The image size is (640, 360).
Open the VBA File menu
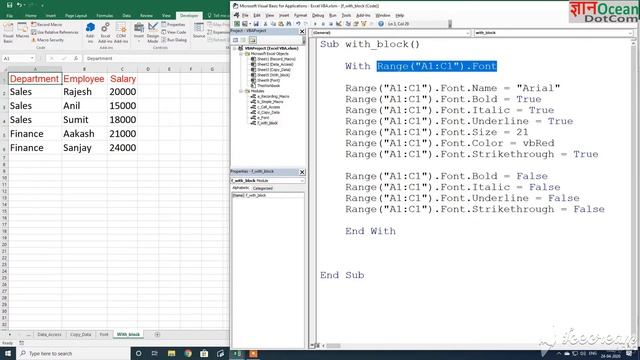pyautogui.click(x=245, y=16)
